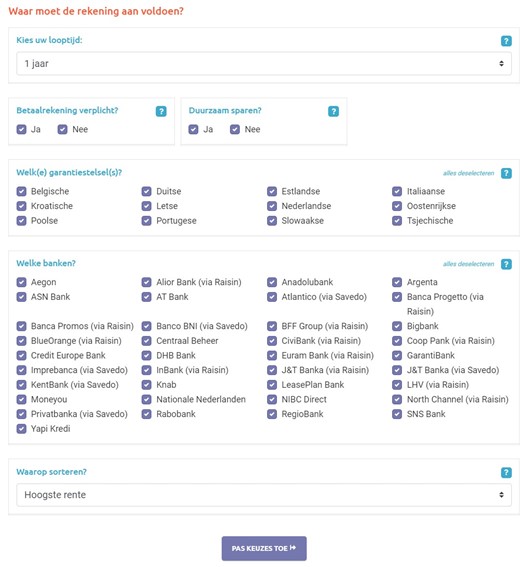Deselect the ASN Bank checkbox
The image size is (525, 567).
pos(21,297)
